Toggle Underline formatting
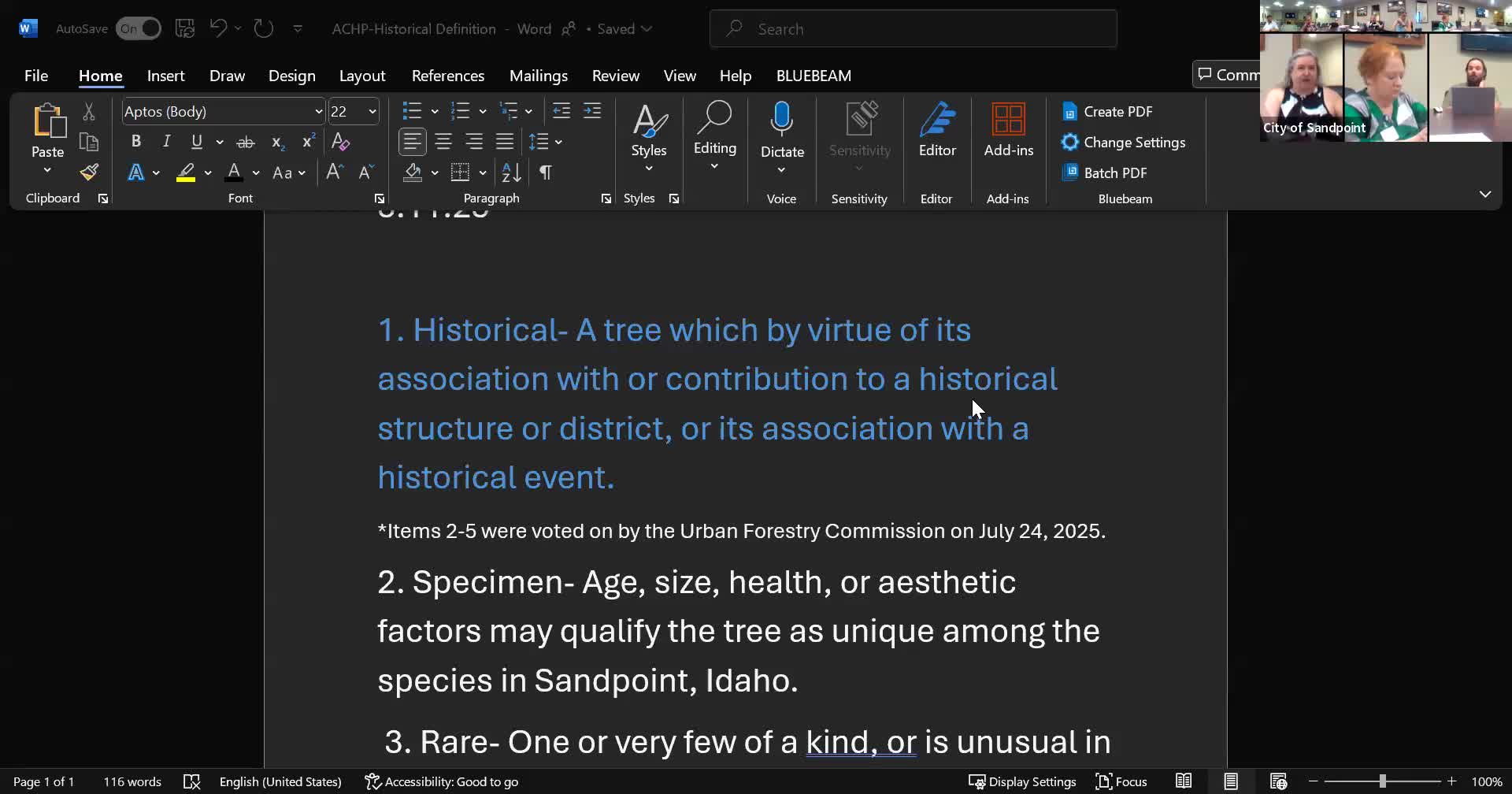The height and width of the screenshot is (794, 1512). point(197,142)
